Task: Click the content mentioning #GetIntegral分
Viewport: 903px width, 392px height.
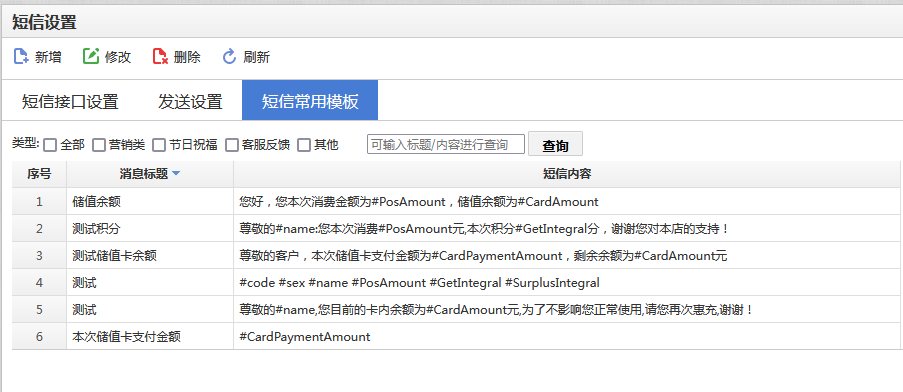Action: (484, 229)
